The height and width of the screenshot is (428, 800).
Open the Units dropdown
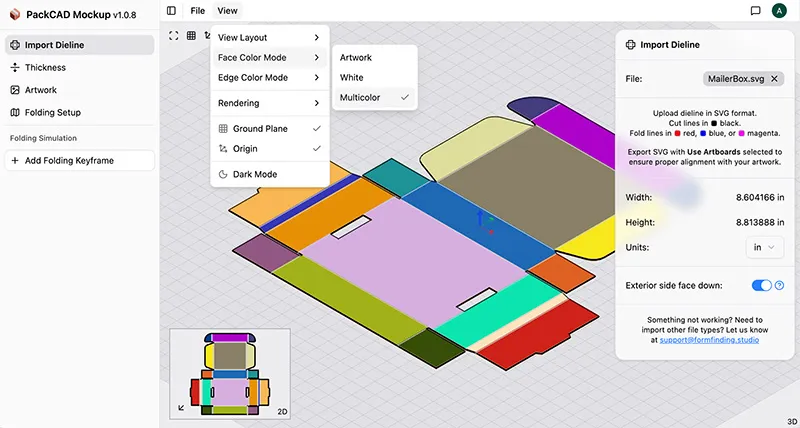(x=765, y=247)
